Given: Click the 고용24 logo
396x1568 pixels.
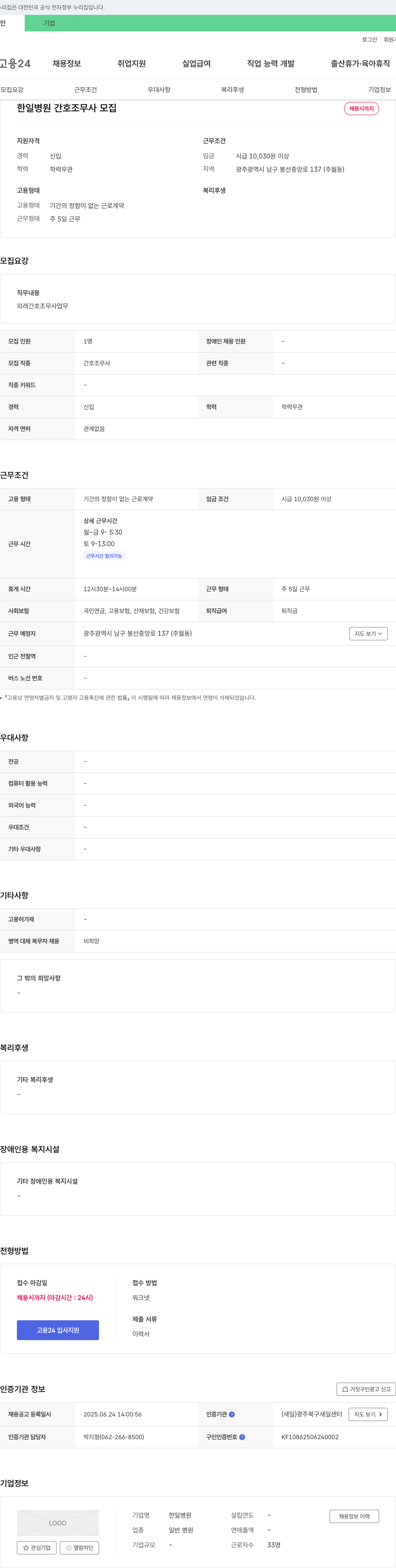Looking at the screenshot, I should 15,63.
